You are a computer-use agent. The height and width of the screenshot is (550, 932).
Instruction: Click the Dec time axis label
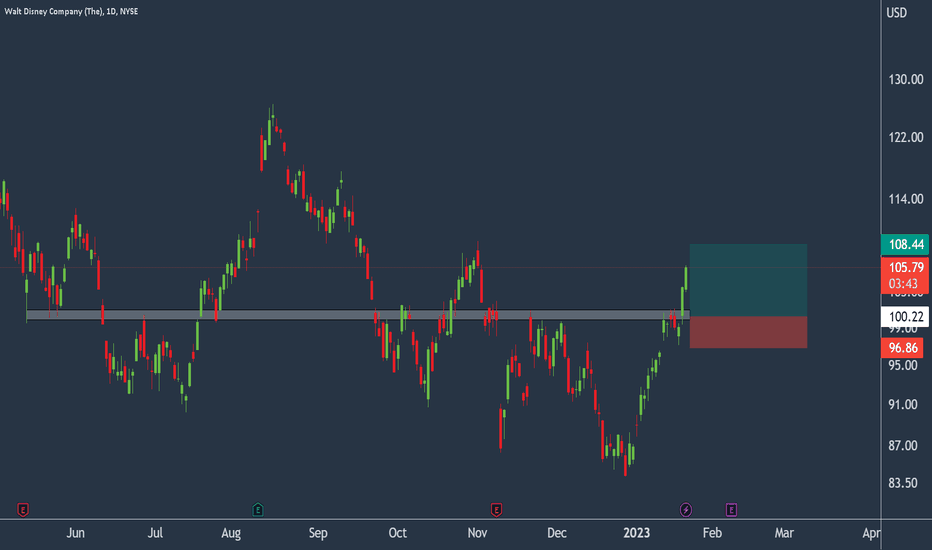pos(557,533)
